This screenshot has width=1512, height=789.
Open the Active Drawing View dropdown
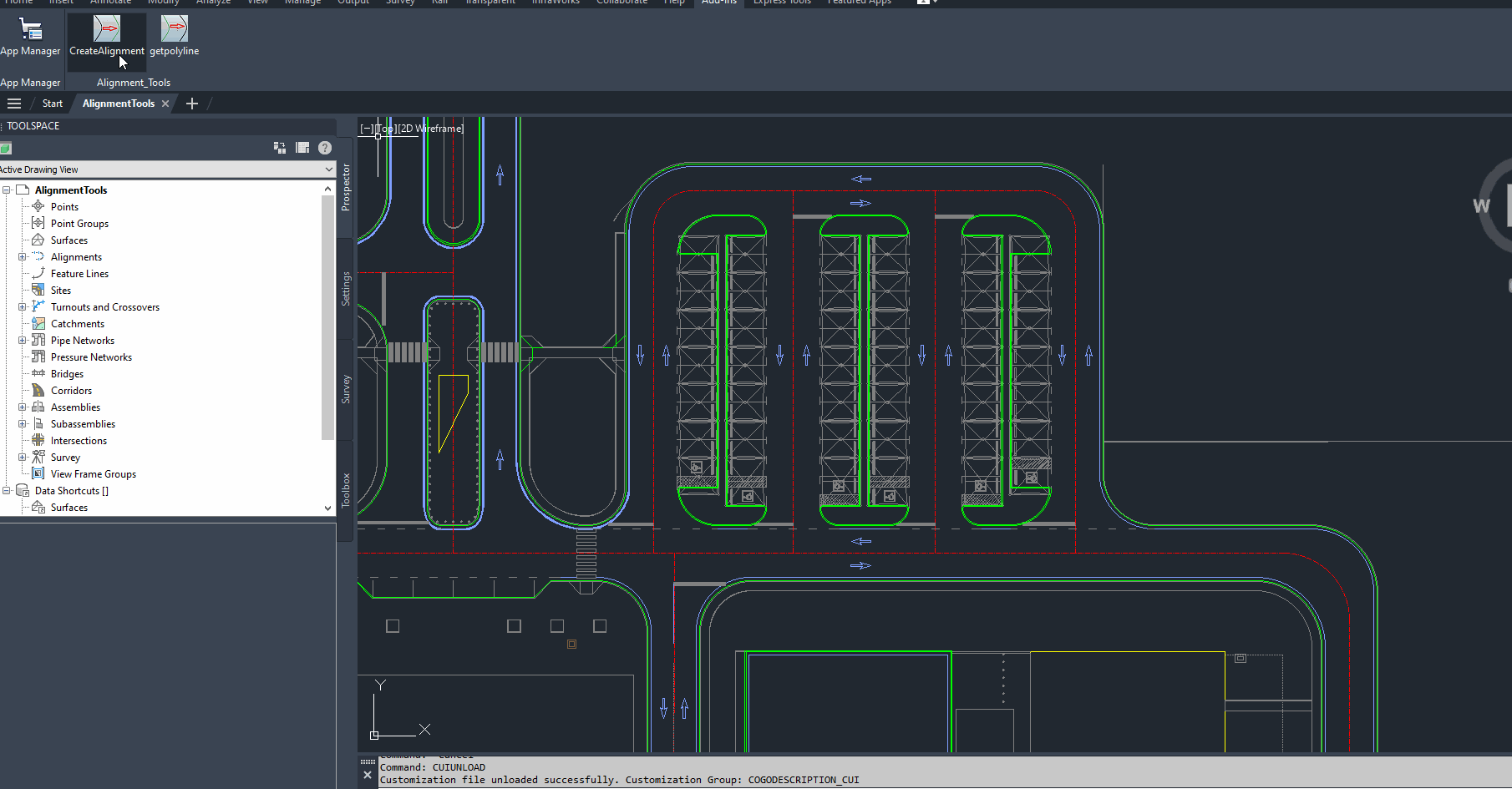pos(328,169)
